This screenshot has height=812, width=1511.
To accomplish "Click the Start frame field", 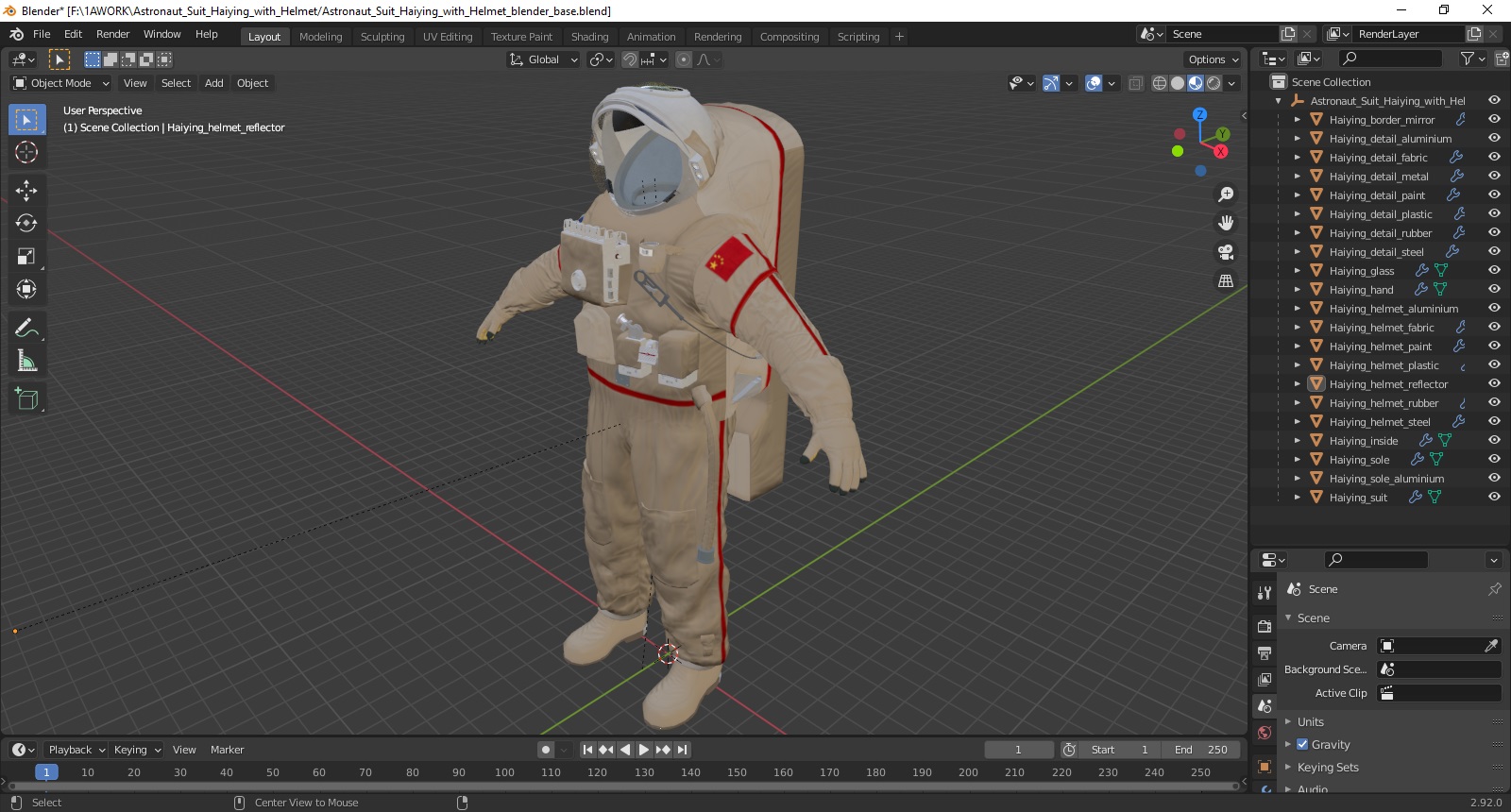I will pyautogui.click(x=1121, y=750).
